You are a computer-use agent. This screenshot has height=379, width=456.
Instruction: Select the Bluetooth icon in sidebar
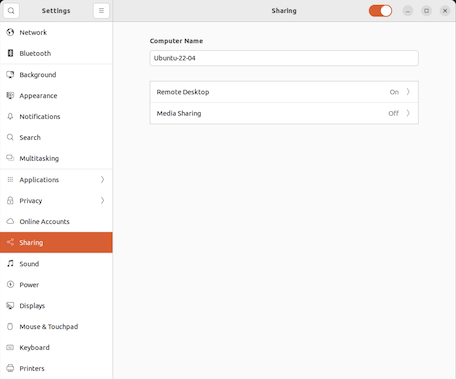[10, 53]
